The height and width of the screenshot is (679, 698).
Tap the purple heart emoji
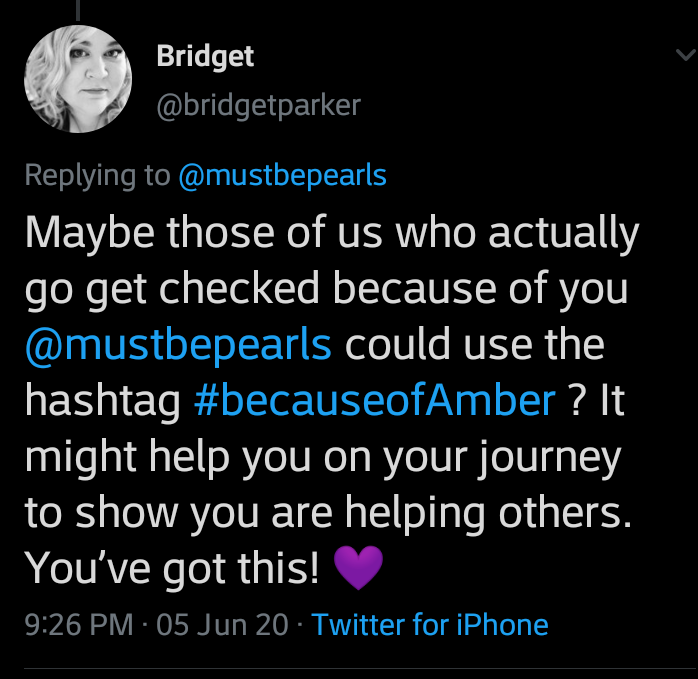pos(358,568)
